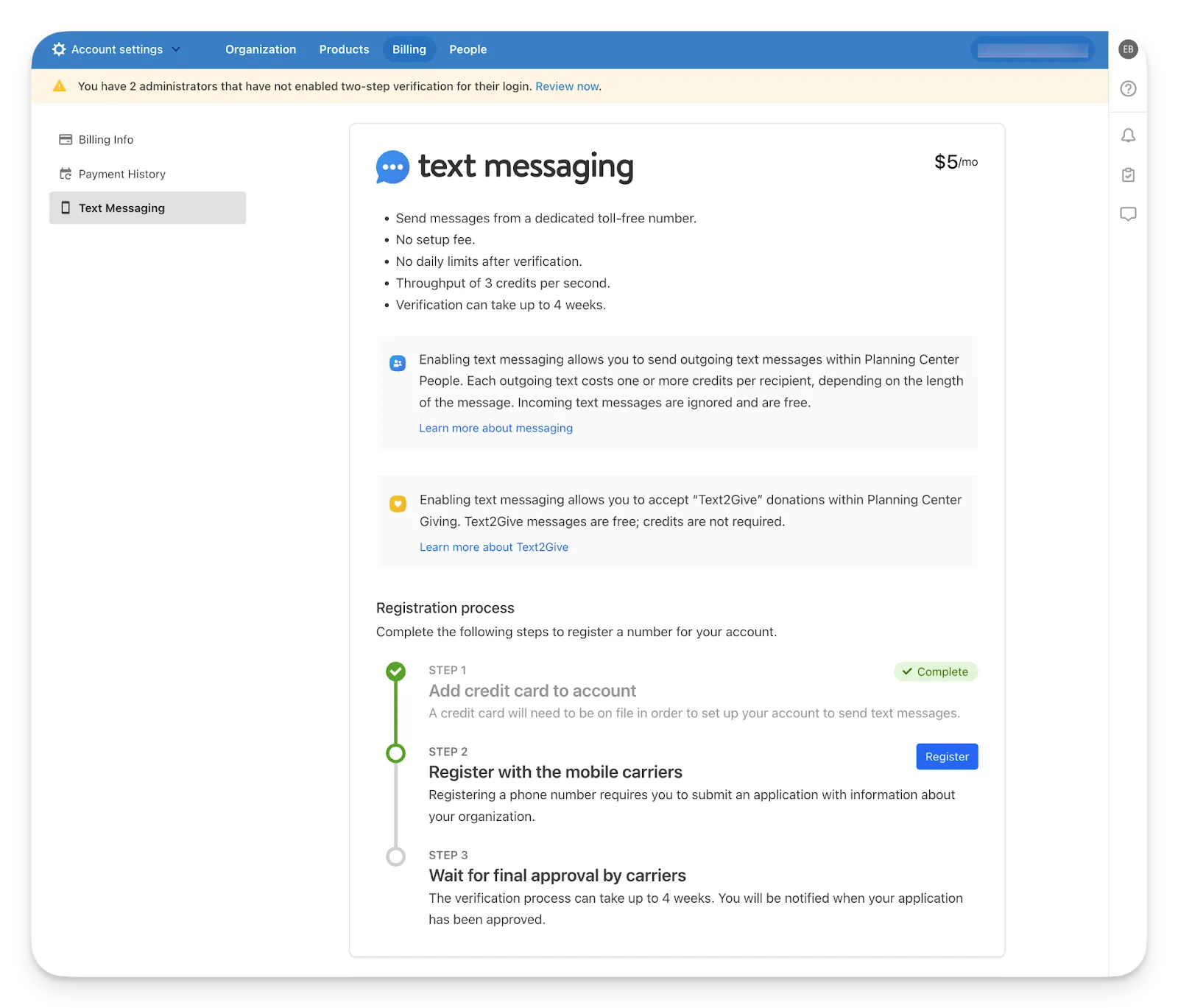Select the Billing tab
The height and width of the screenshot is (1008, 1178).
(409, 49)
